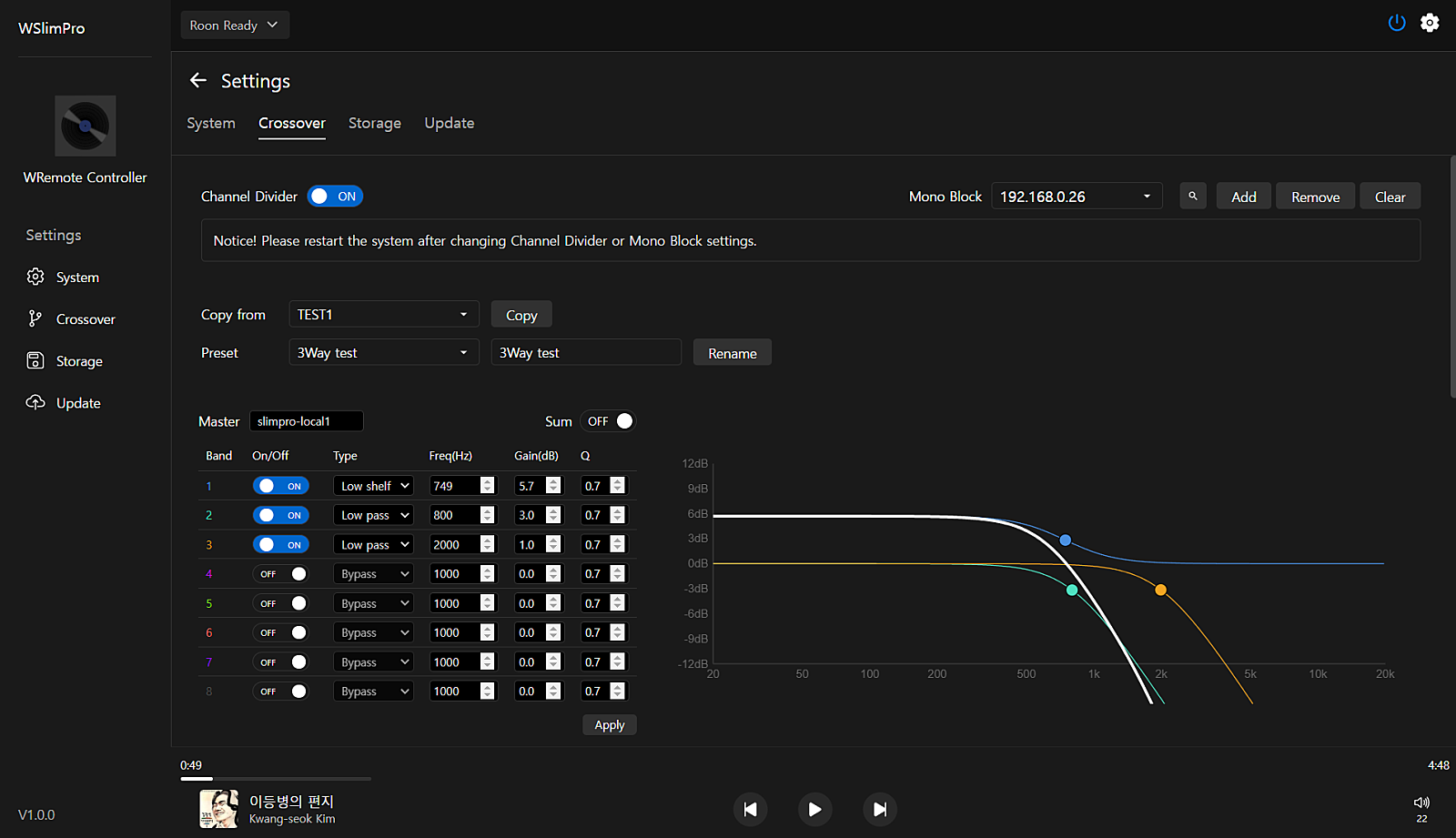Open the Roon Ready dropdown
Viewport: 1456px width, 838px height.
click(x=235, y=25)
